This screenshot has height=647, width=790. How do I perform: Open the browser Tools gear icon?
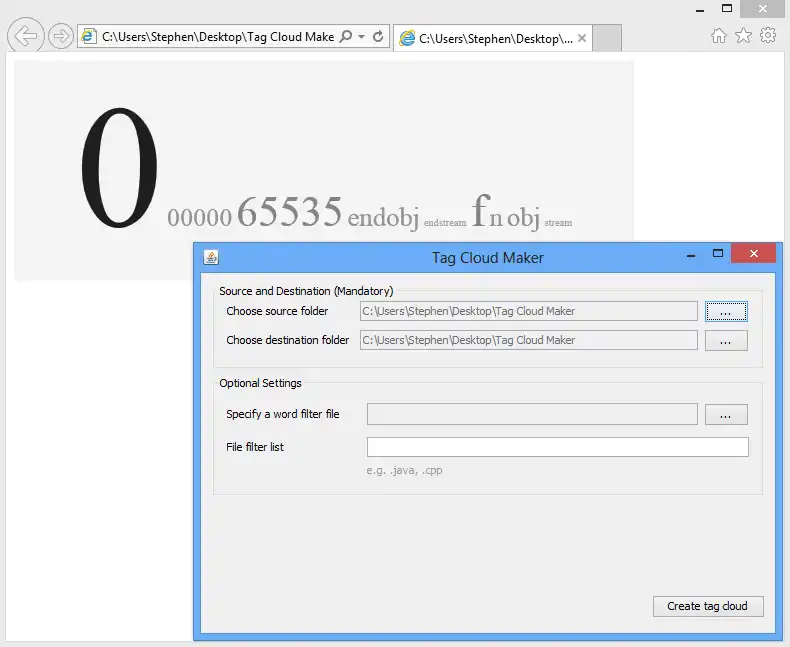coord(768,35)
